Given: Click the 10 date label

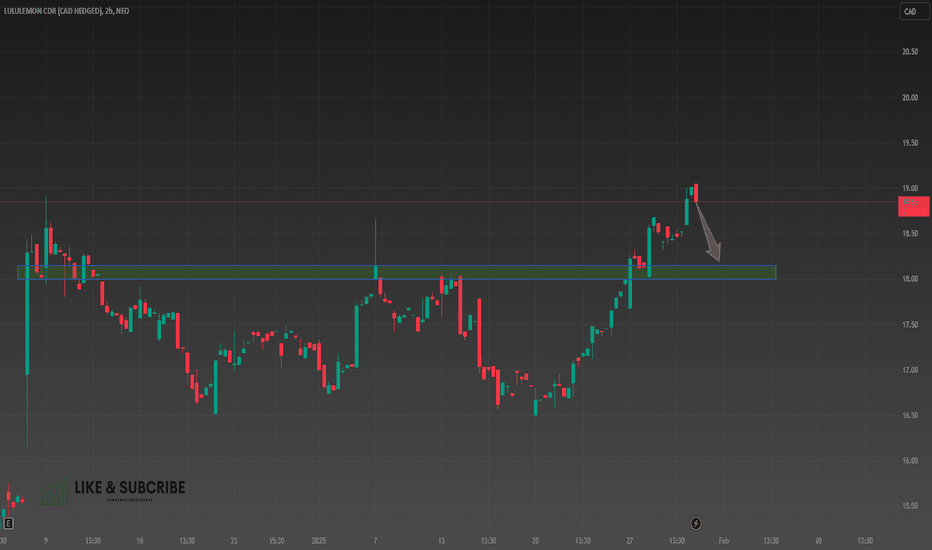Looking at the screenshot, I should coord(818,540).
